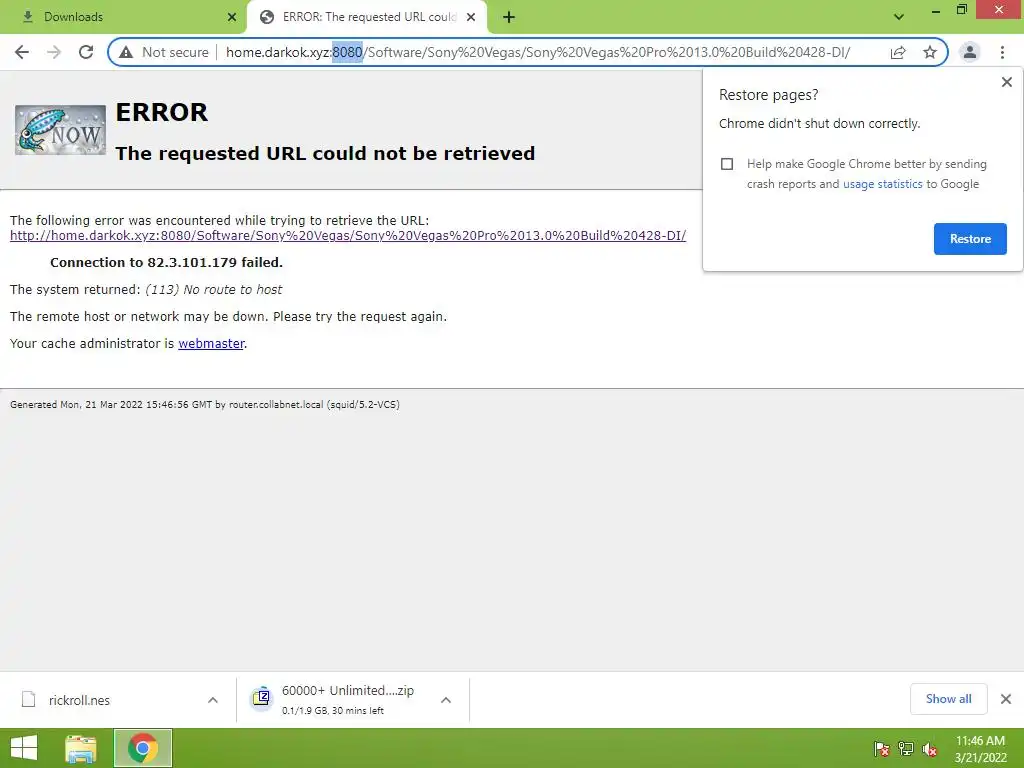Click the 'Generated Mon, 21 Mar 2022' footer text
Screen dimensions: 1024x768
point(204,404)
